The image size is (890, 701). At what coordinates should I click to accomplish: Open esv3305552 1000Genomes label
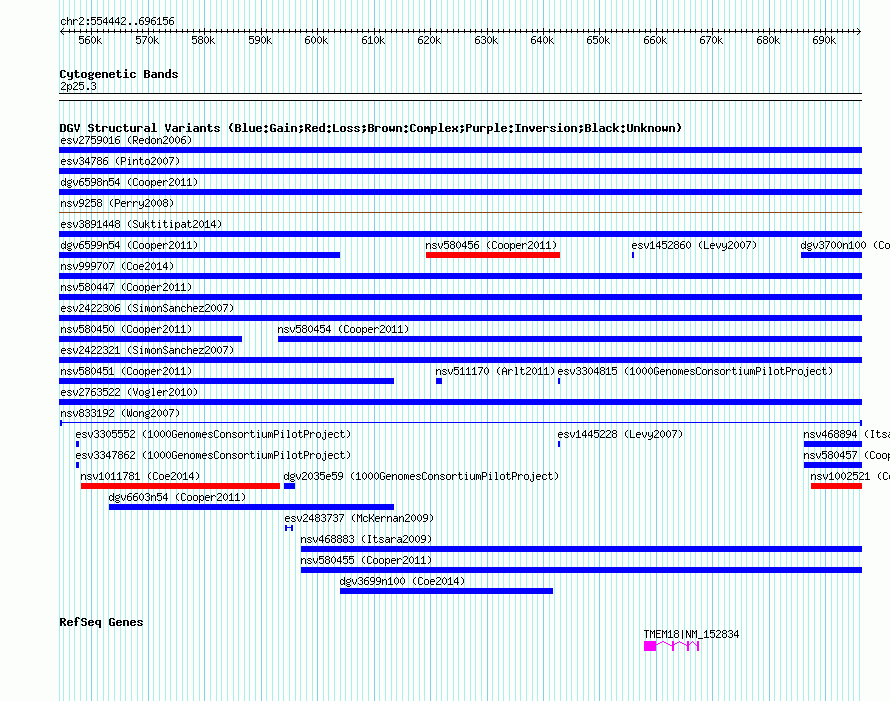click(213, 434)
